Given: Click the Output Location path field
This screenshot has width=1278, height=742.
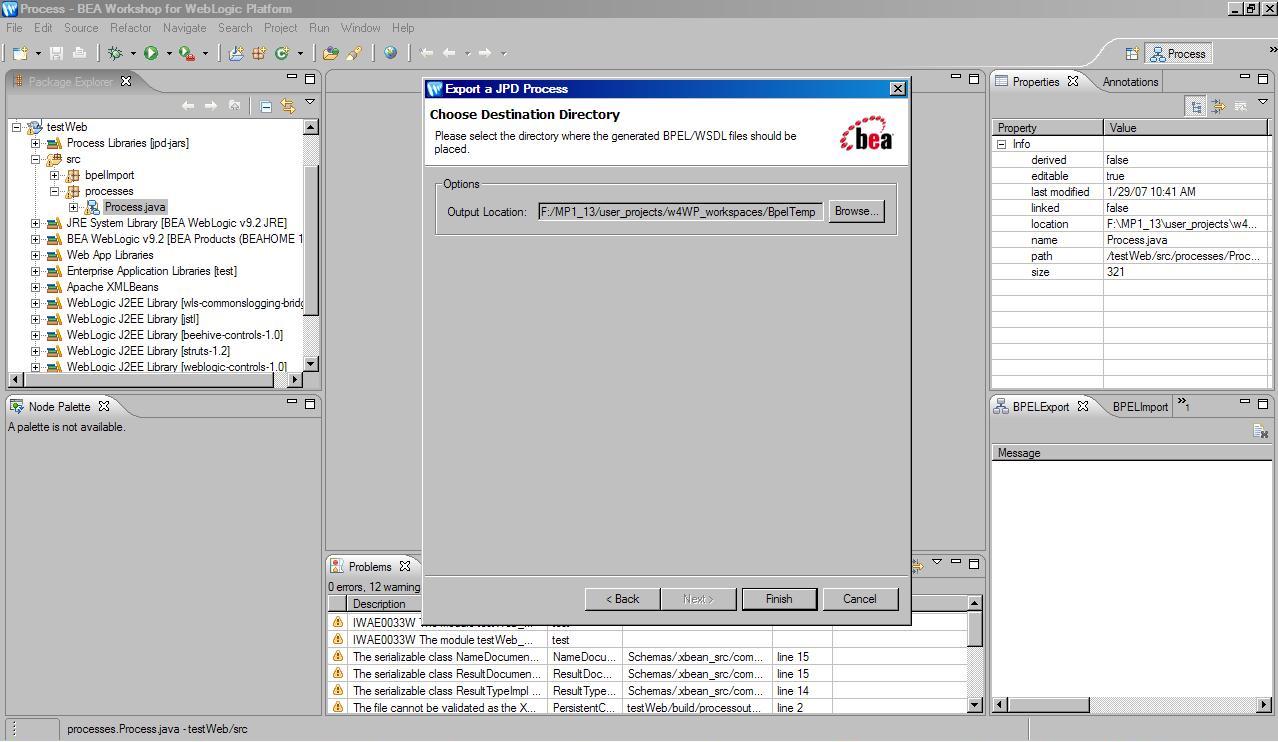Looking at the screenshot, I should click(x=680, y=212).
